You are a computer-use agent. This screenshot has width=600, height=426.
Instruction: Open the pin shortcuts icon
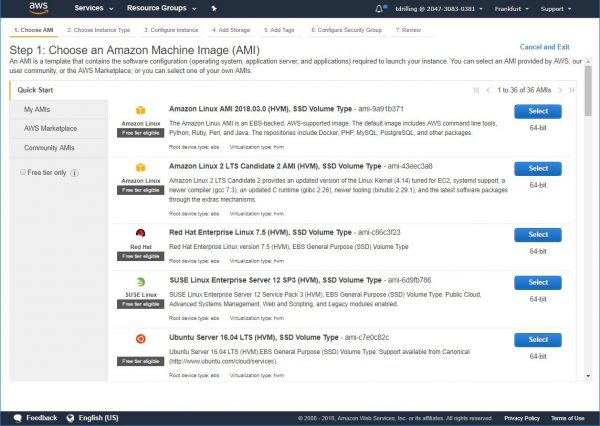[214, 8]
